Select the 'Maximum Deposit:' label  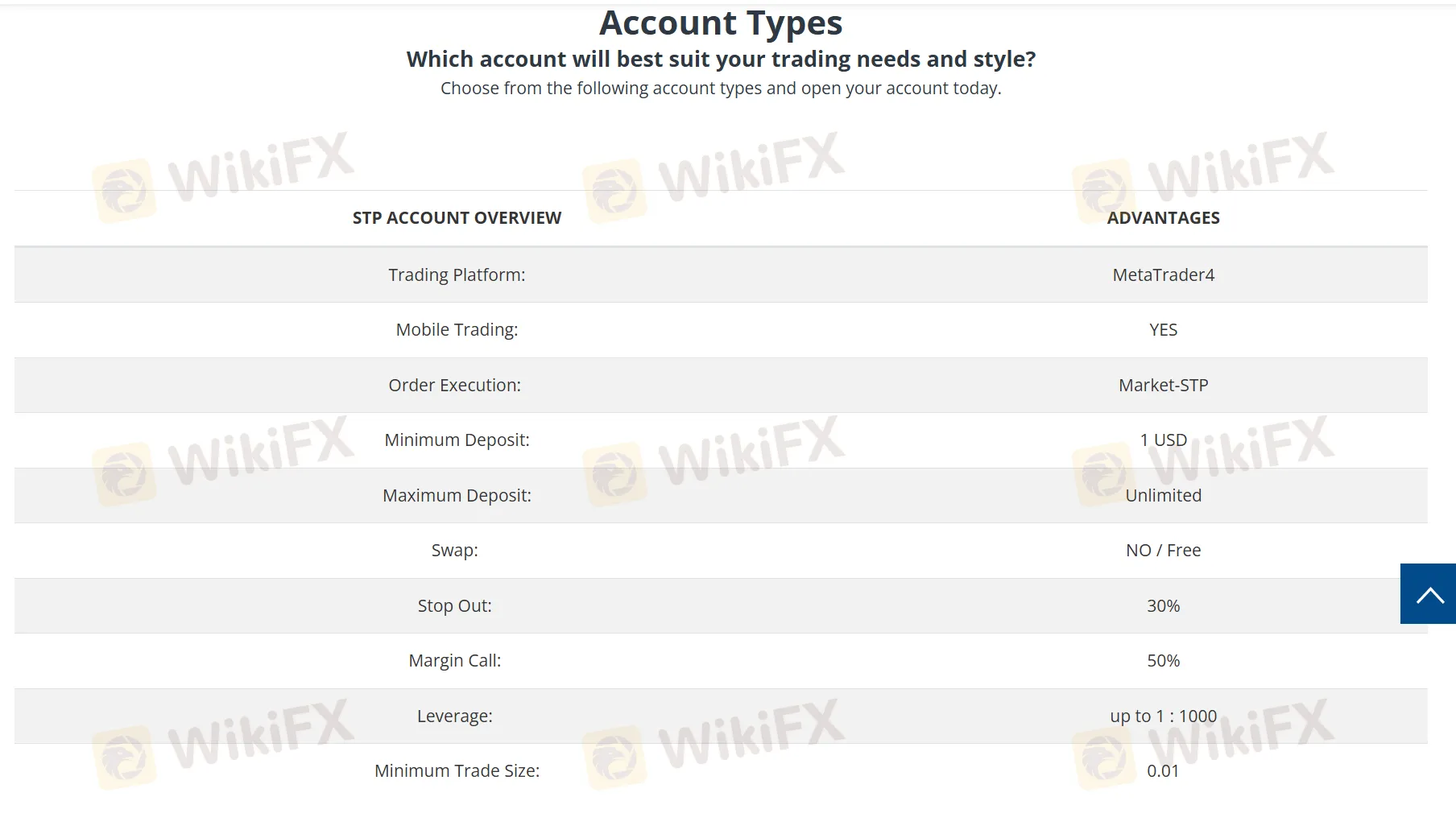coord(457,496)
